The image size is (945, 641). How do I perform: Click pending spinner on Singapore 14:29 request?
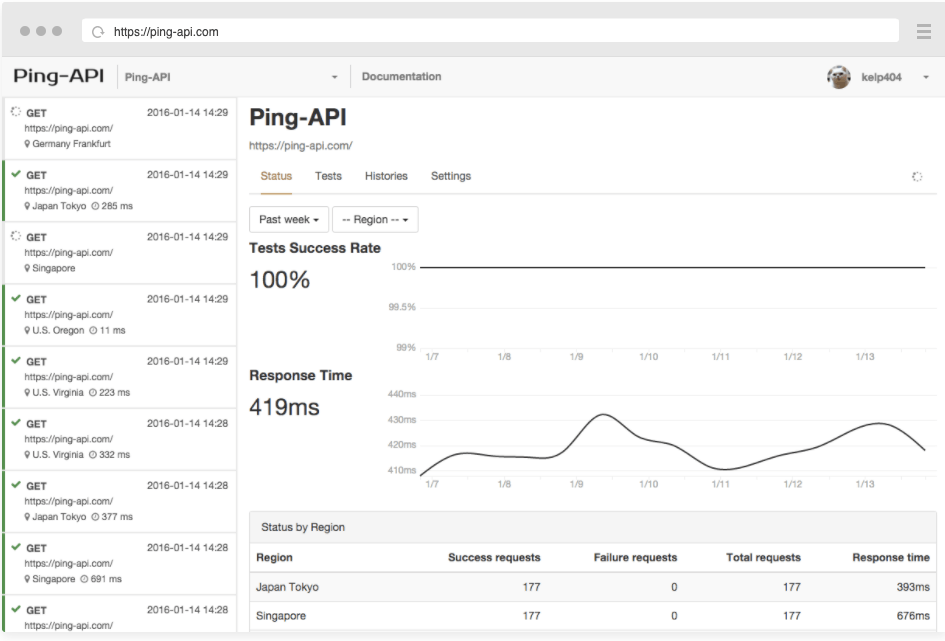coord(16,236)
